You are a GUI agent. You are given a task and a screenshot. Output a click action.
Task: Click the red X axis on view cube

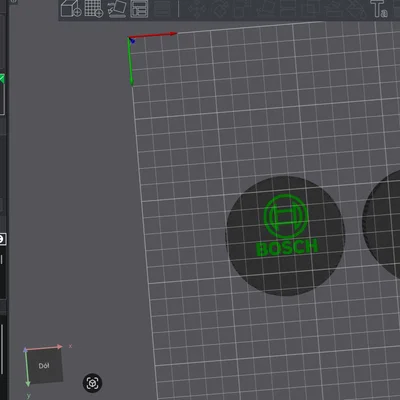point(44,348)
